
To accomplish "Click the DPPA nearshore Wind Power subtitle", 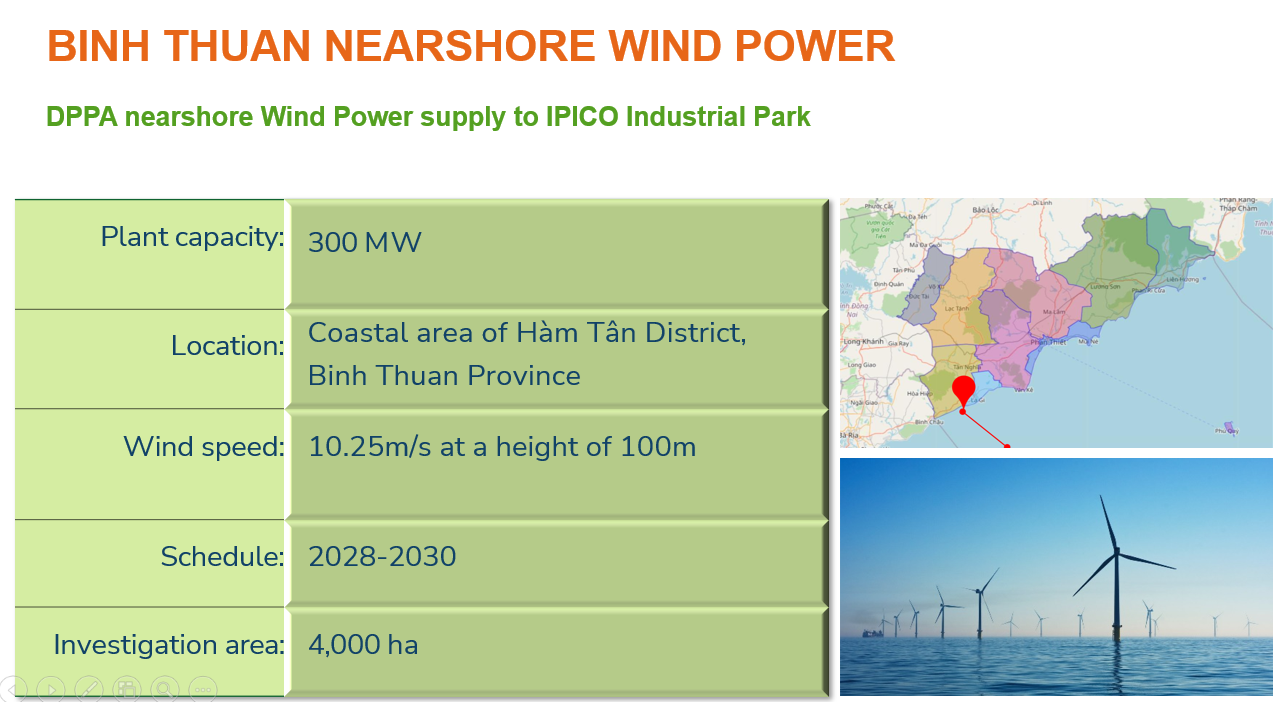I will point(428,117).
